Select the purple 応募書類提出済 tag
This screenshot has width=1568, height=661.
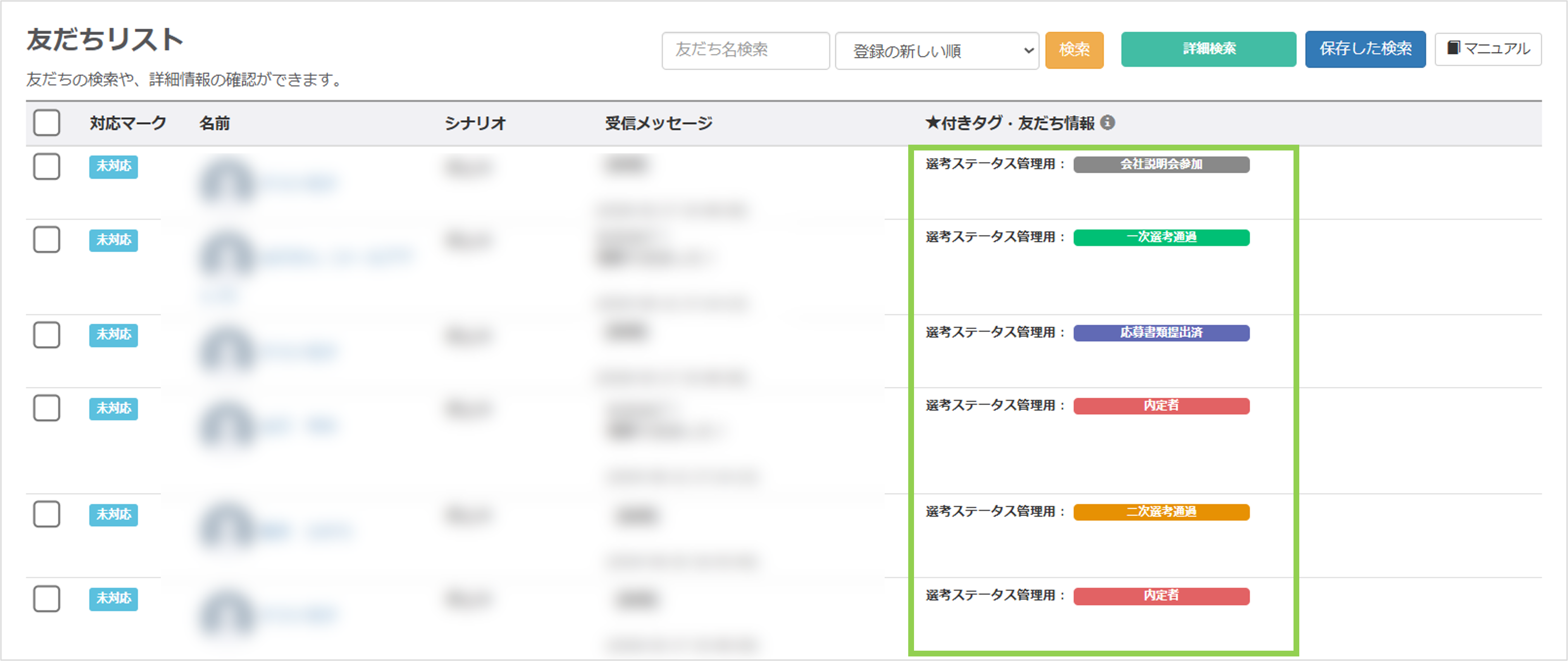(1161, 332)
